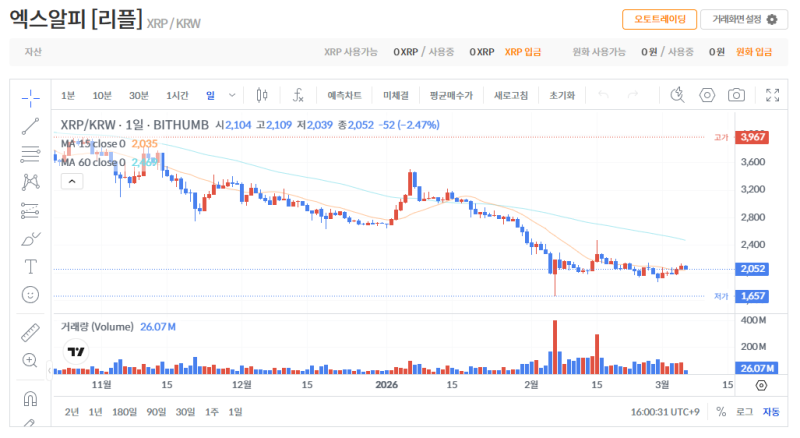The image size is (800, 438).
Task: Set range to 1일
Action: [x=235, y=412]
